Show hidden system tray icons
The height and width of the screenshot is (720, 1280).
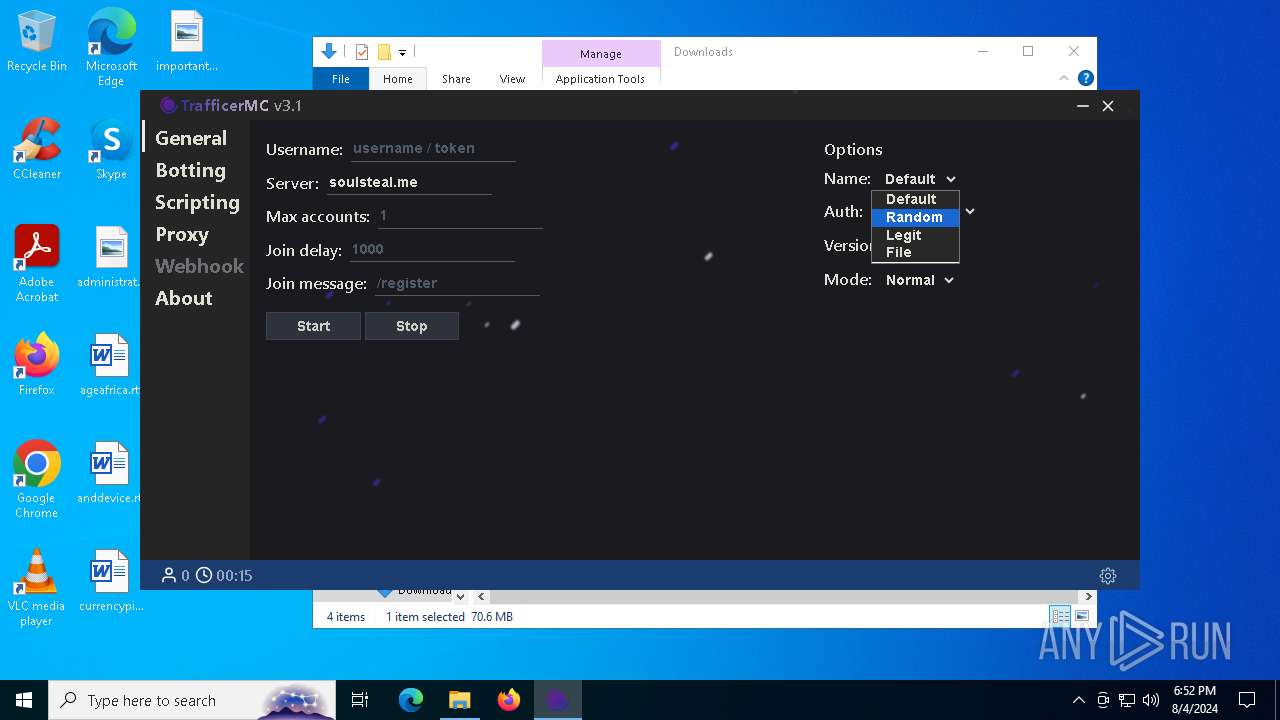point(1078,700)
